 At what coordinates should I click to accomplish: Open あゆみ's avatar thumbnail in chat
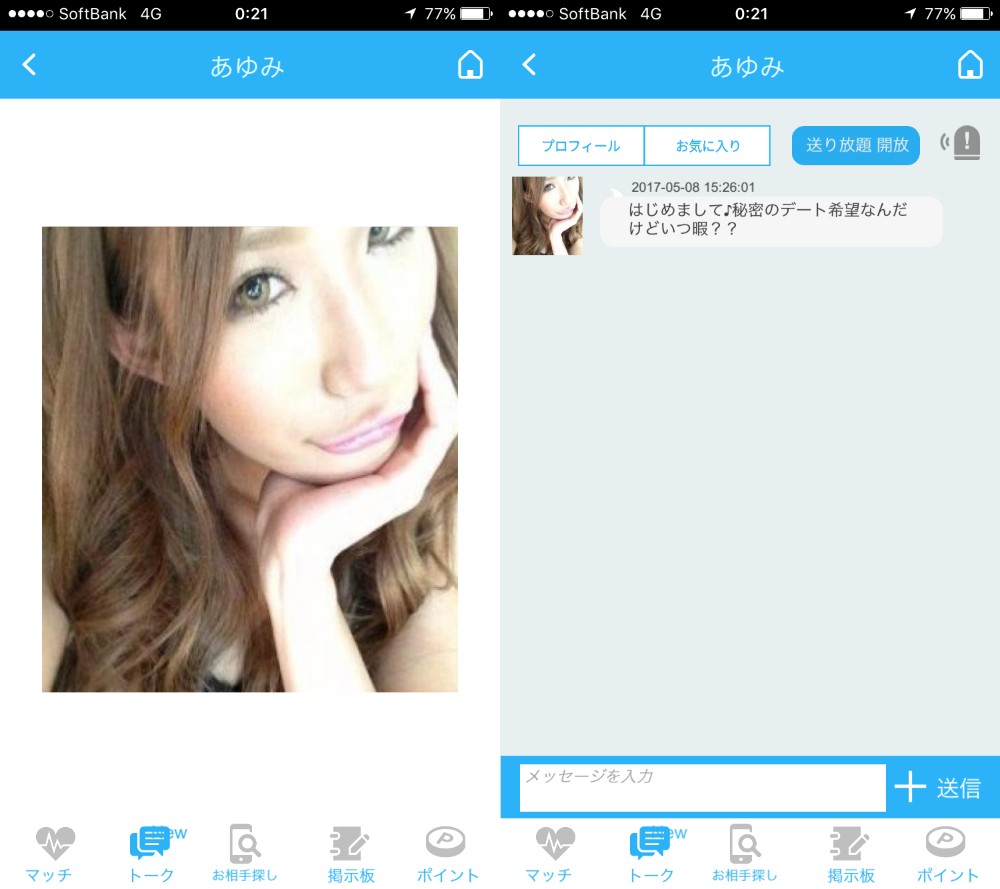(x=547, y=216)
